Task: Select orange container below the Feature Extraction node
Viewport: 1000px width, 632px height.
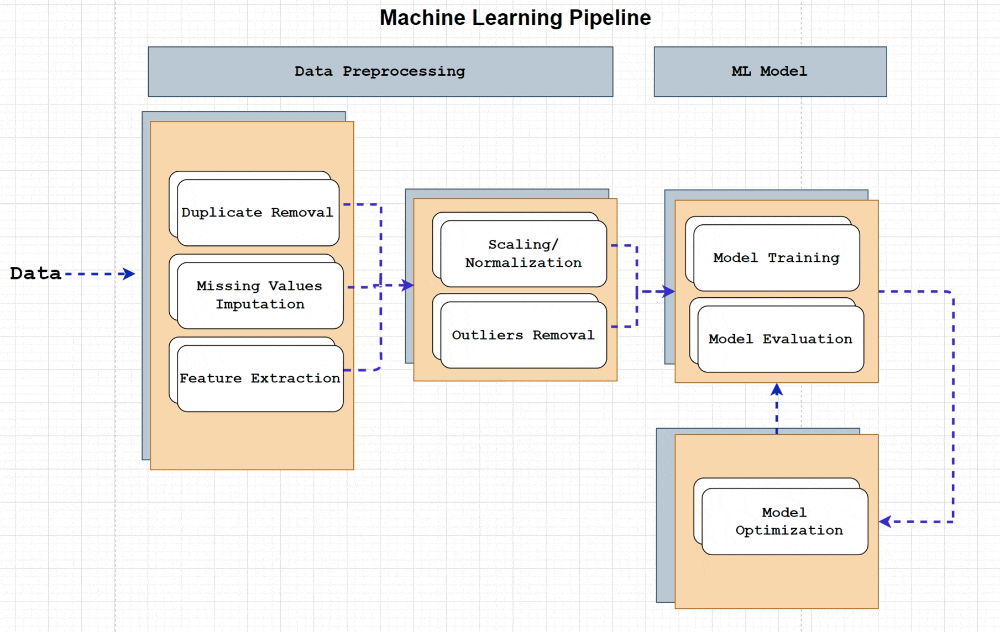Action: click(x=251, y=440)
